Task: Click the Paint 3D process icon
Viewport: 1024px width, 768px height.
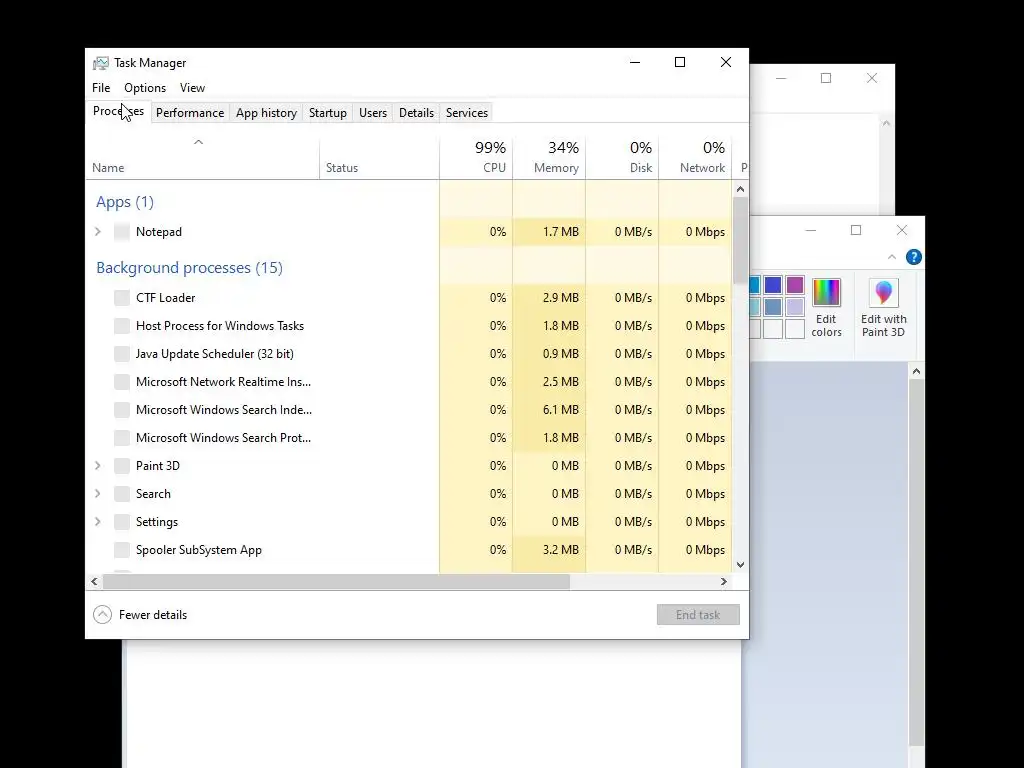Action: (121, 466)
